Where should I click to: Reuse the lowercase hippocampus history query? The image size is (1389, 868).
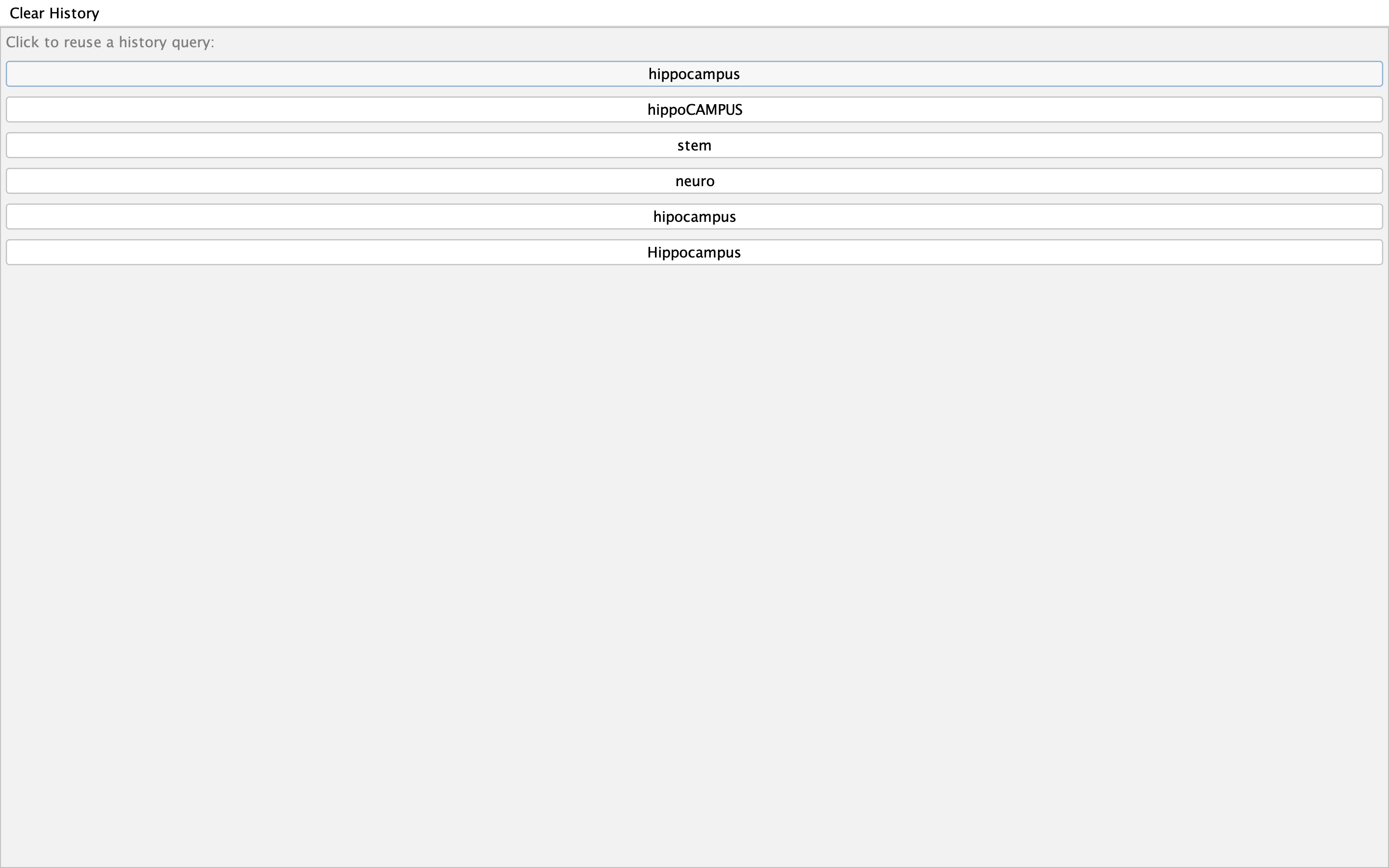click(x=694, y=74)
